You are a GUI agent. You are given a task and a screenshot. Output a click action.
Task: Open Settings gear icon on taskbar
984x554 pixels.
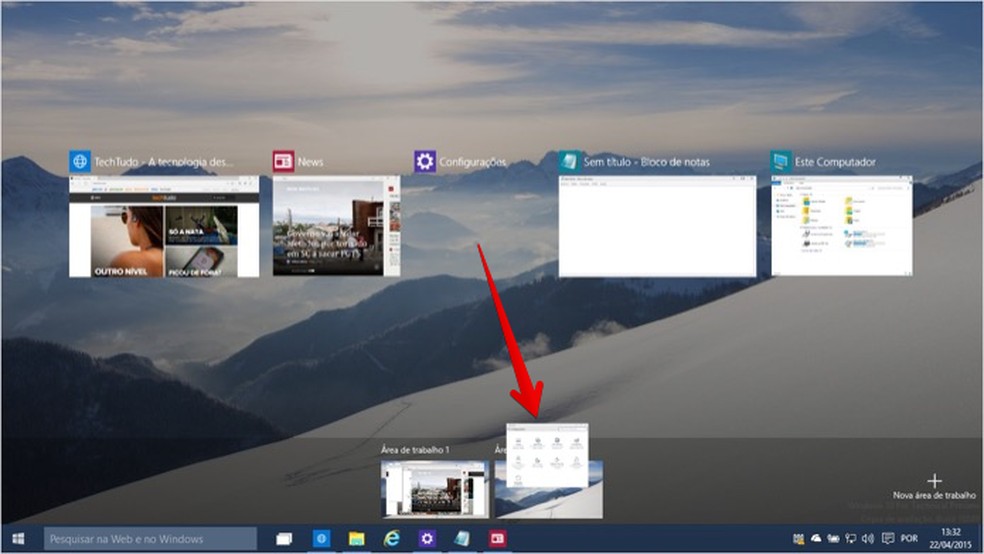coord(427,538)
